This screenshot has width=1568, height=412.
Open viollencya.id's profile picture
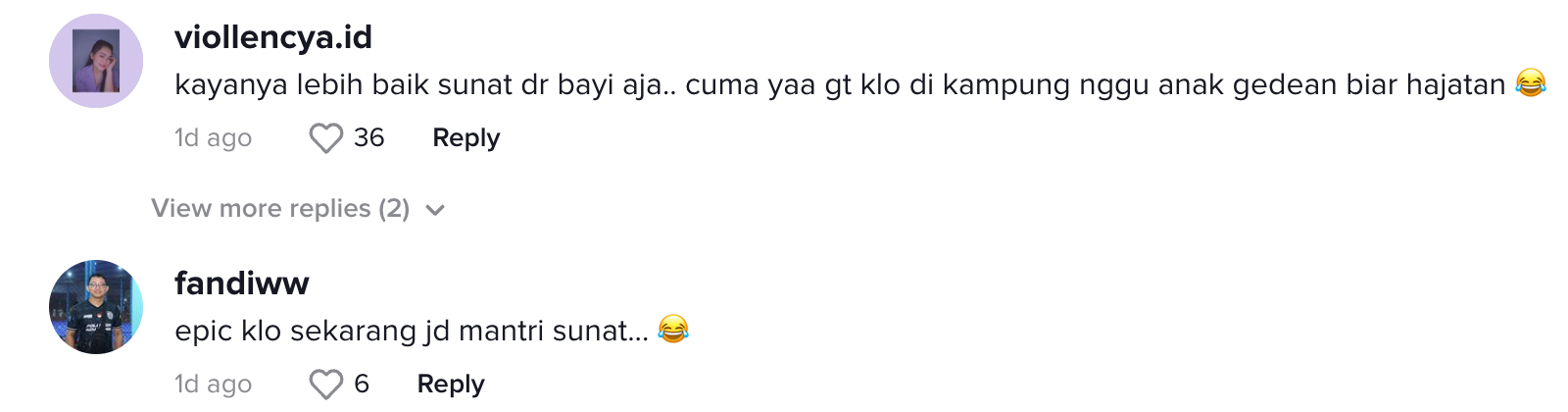(96, 61)
